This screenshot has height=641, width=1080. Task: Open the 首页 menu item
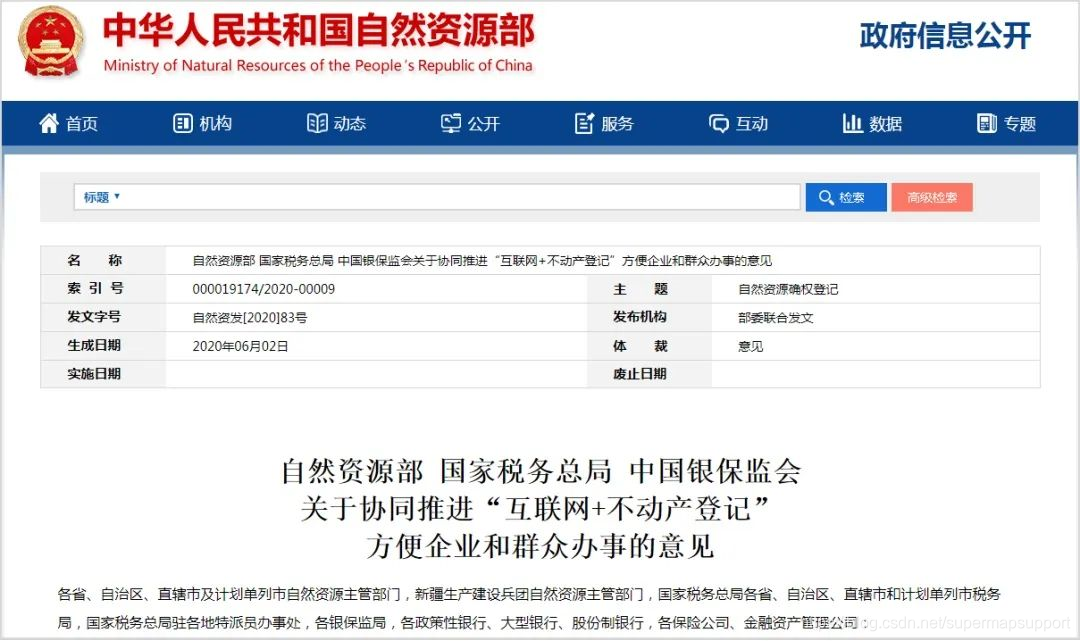coord(68,123)
